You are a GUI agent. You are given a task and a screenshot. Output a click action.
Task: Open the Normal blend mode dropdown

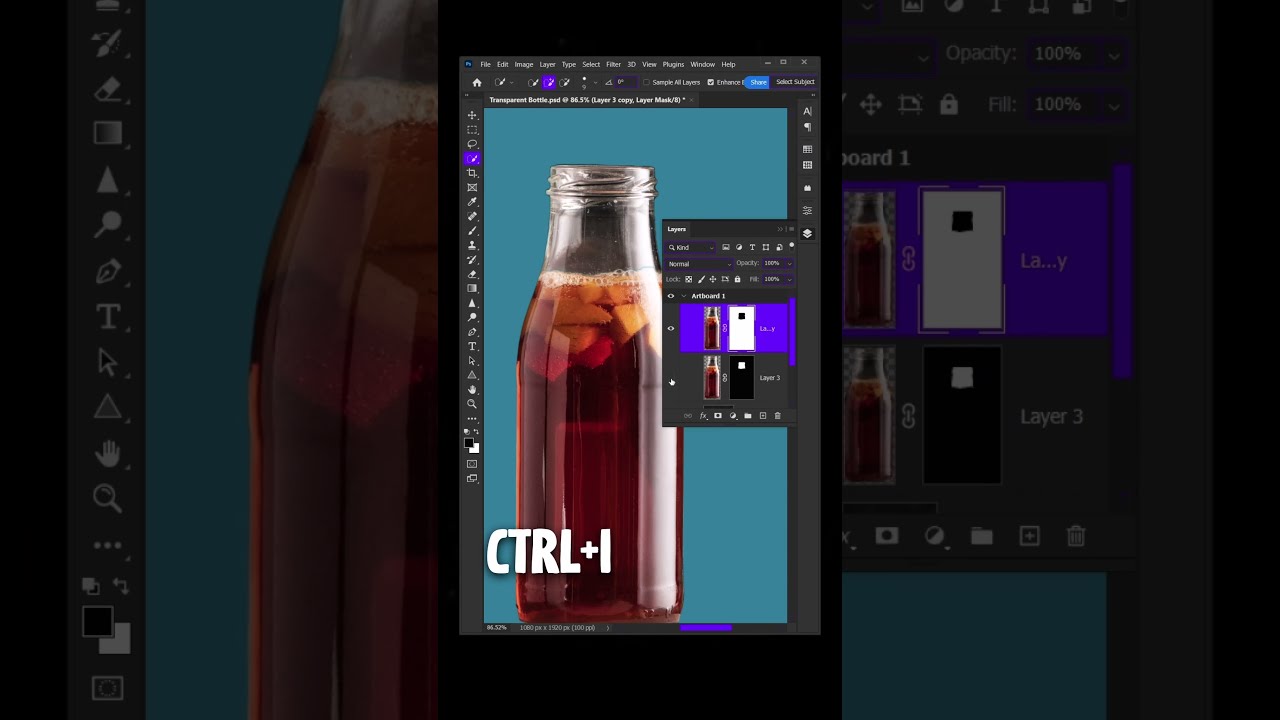pos(699,264)
